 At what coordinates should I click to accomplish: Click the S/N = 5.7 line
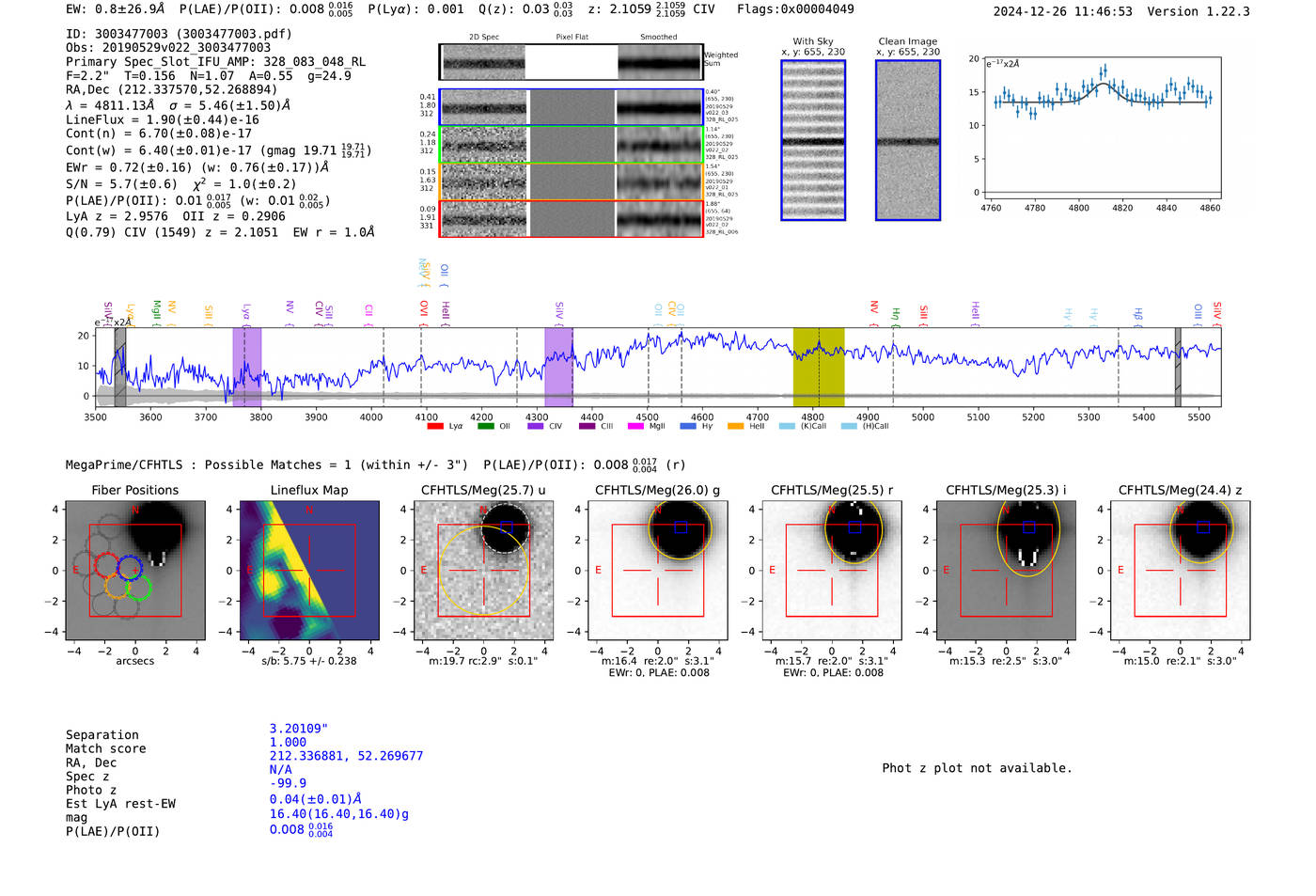pyautogui.click(x=180, y=184)
